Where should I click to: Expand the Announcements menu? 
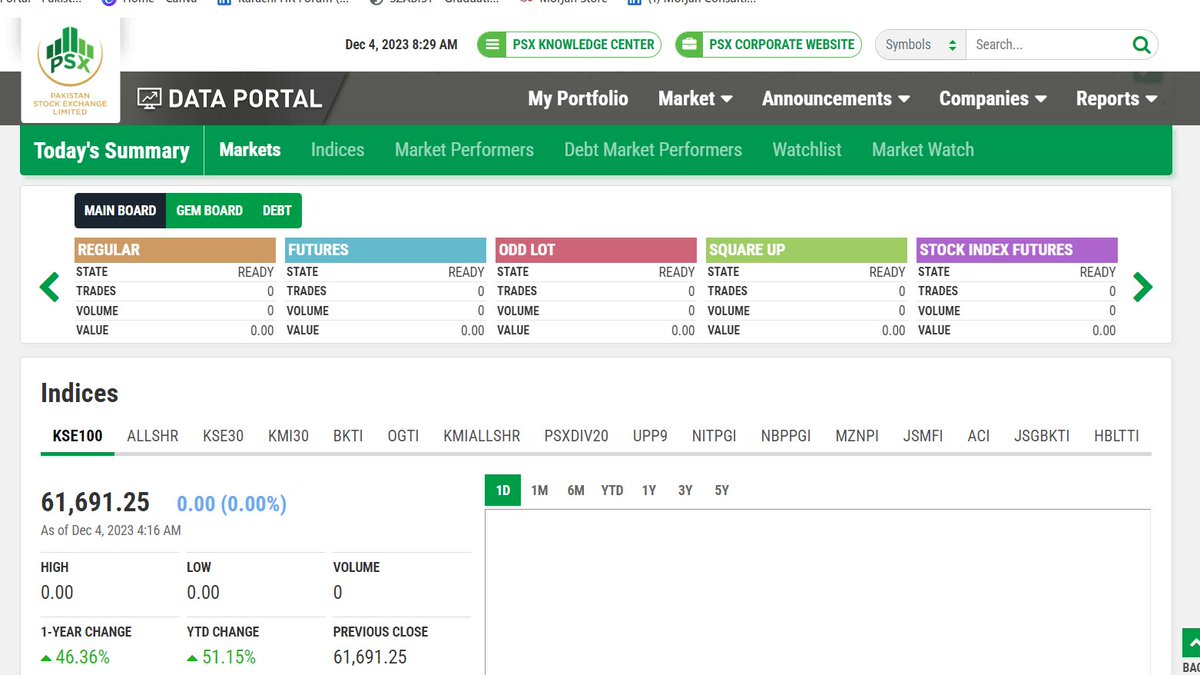pyautogui.click(x=836, y=98)
